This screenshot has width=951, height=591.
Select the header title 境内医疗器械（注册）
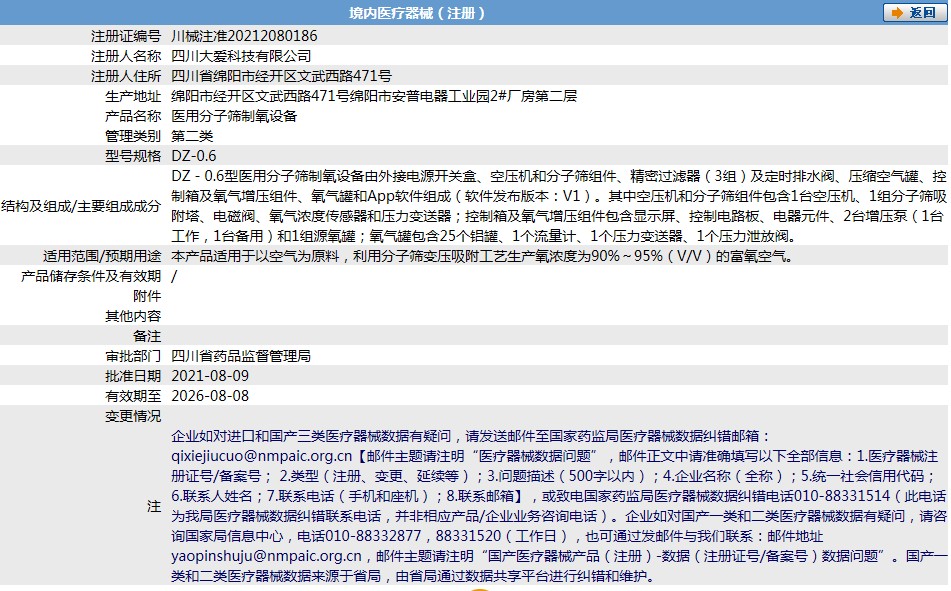(x=417, y=13)
